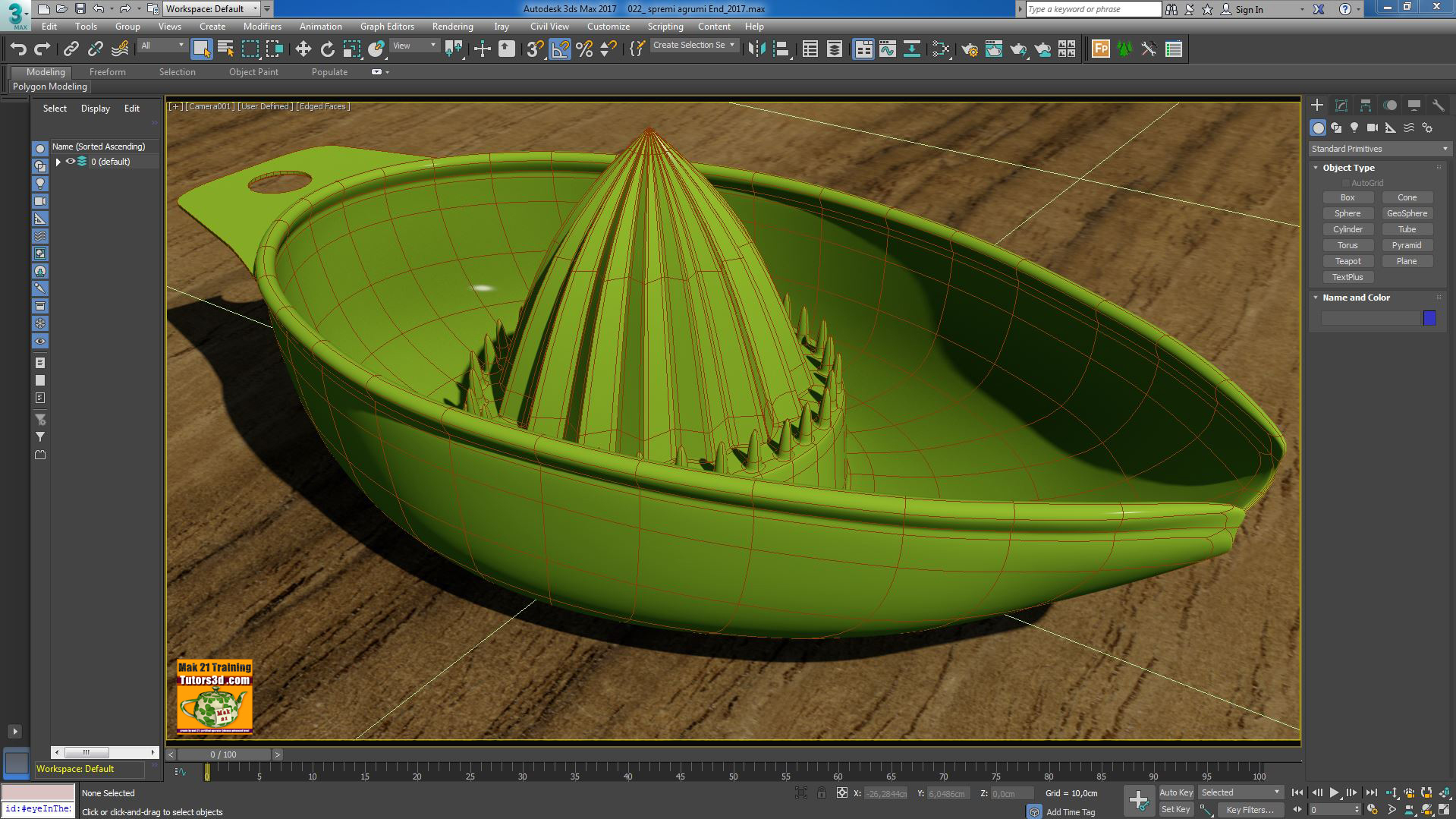The width and height of the screenshot is (1456, 819).
Task: Click the GeoSphere creation button
Action: click(1407, 213)
